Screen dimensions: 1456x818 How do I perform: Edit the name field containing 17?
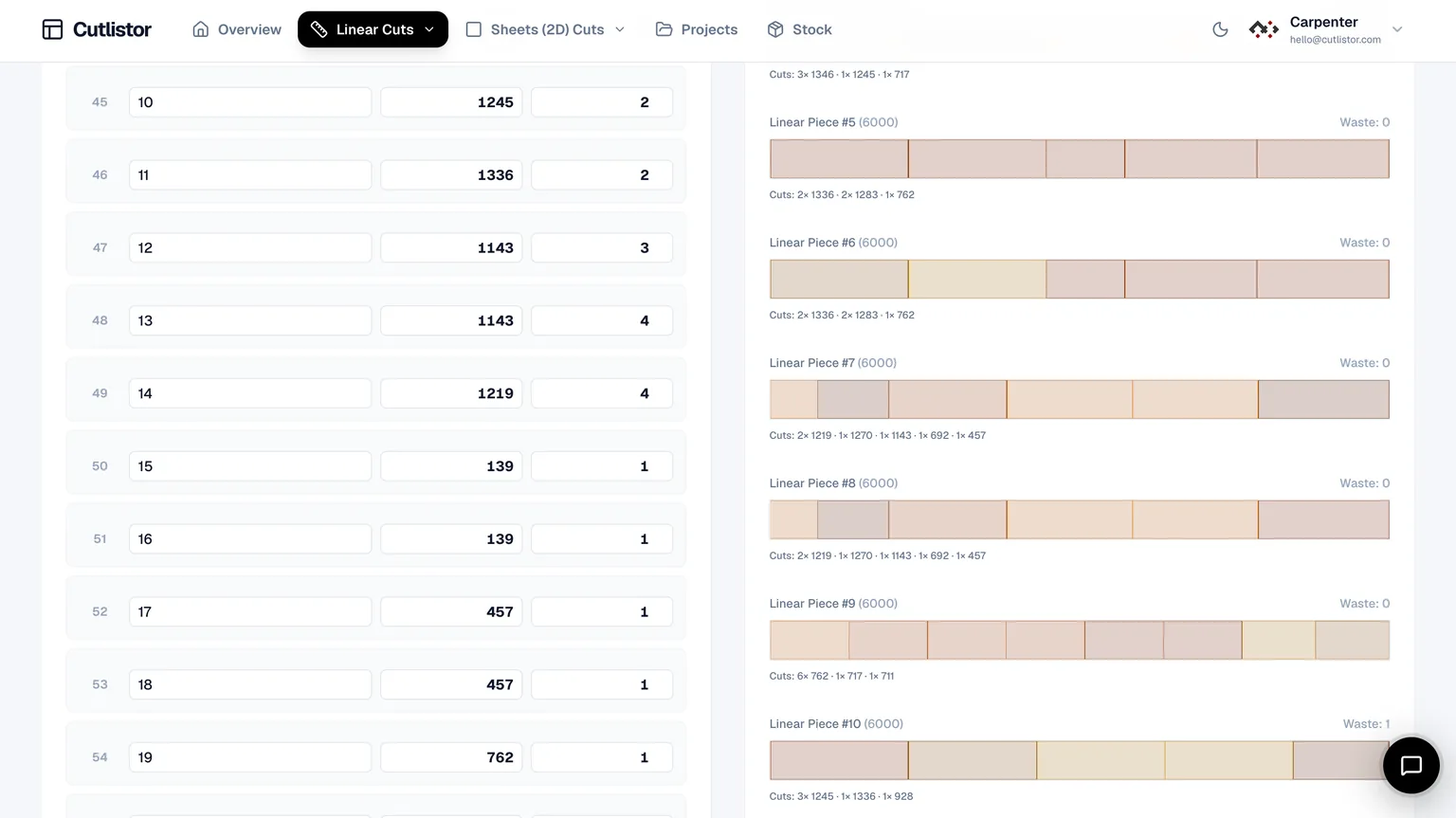click(x=250, y=612)
